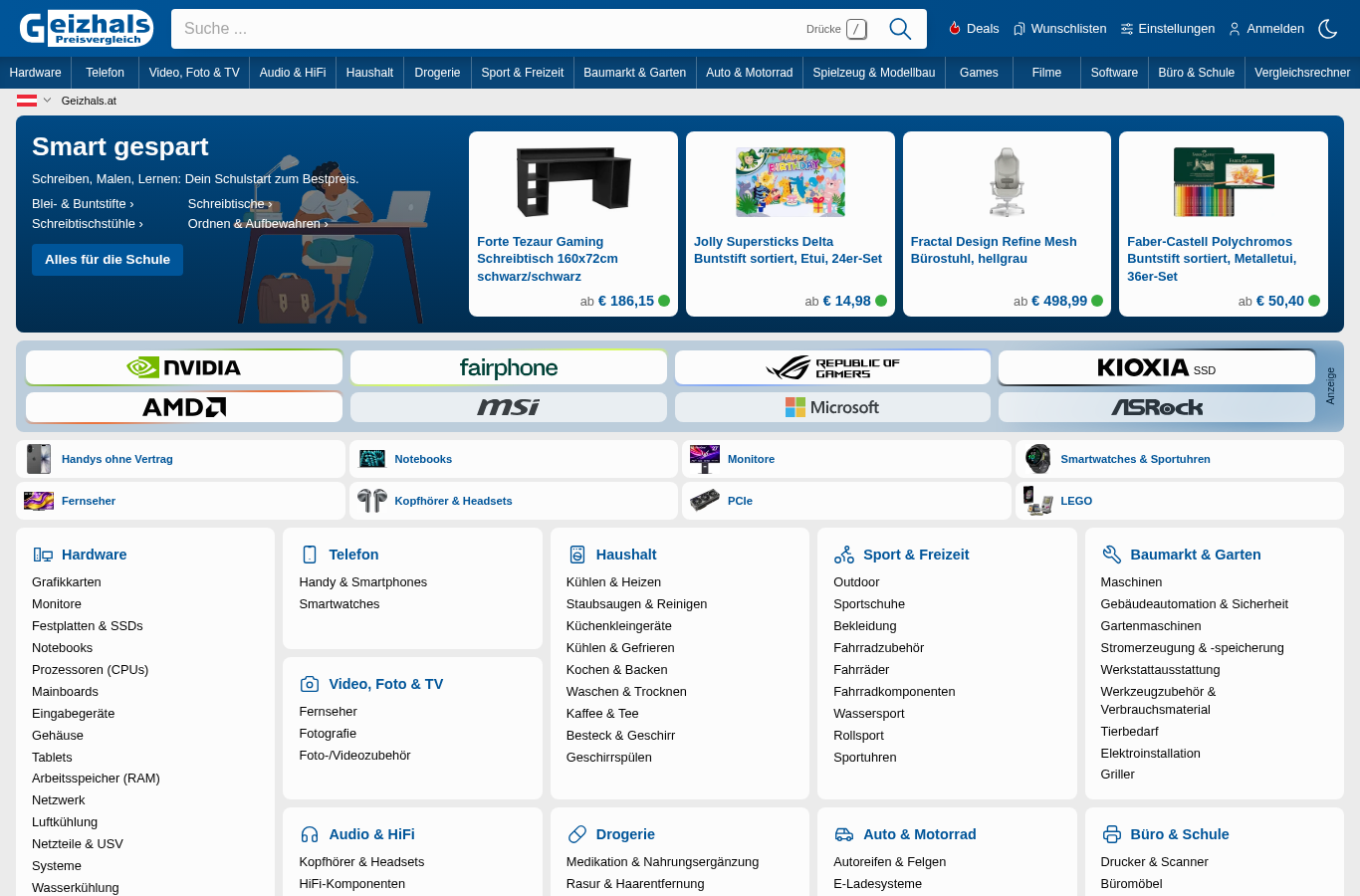The image size is (1360, 896).
Task: Follow the Ordnen & Aufbewahren link
Action: pyautogui.click(x=258, y=224)
